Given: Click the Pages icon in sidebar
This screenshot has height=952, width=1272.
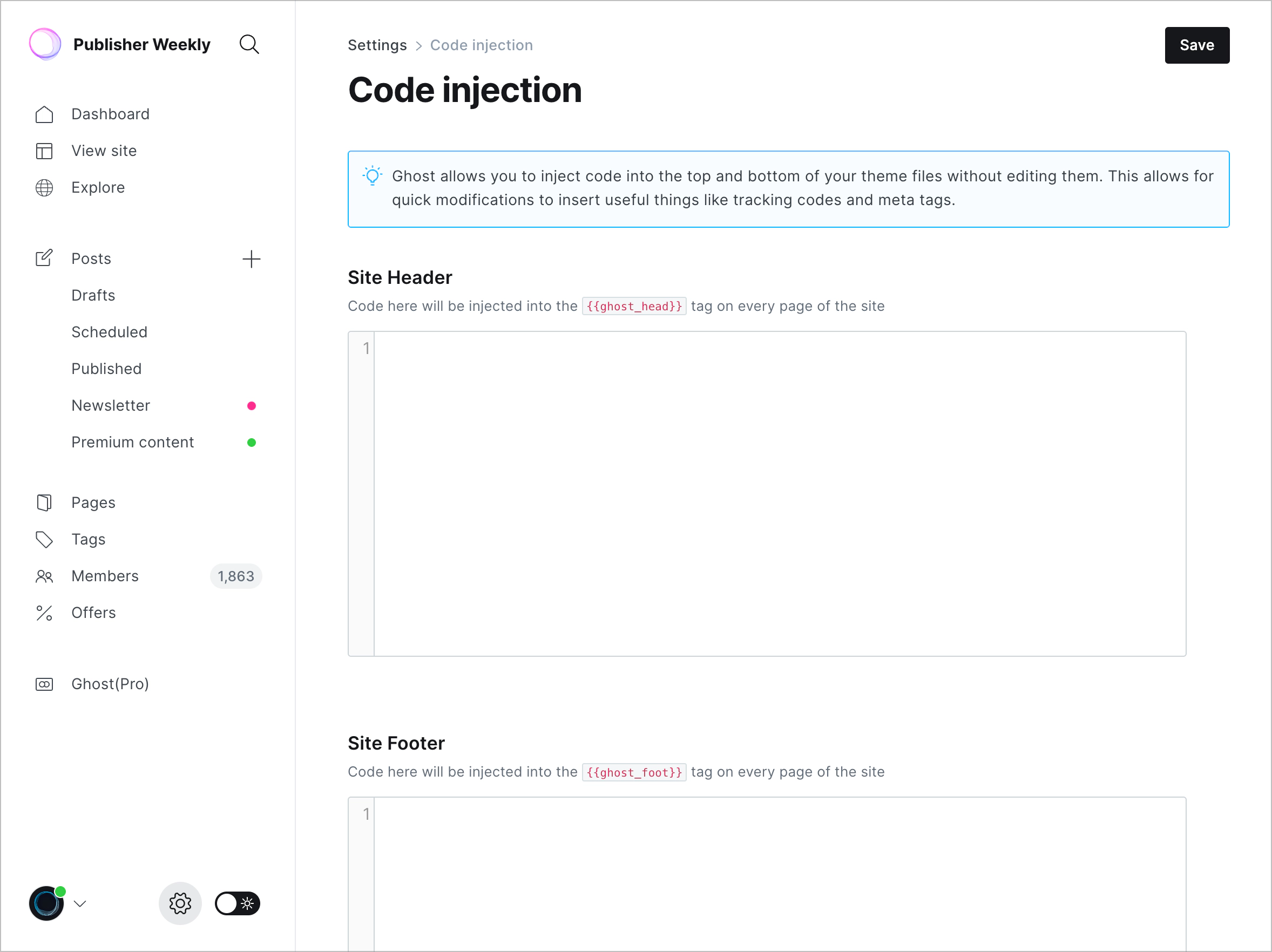Looking at the screenshot, I should pos(44,502).
